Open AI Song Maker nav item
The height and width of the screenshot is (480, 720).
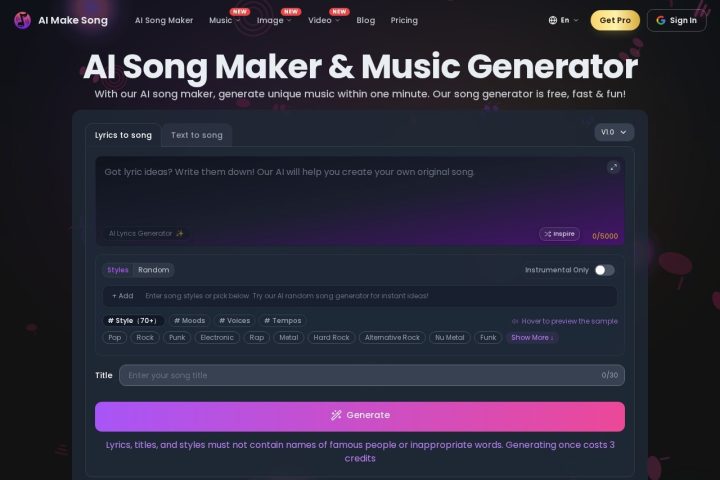pyautogui.click(x=164, y=20)
